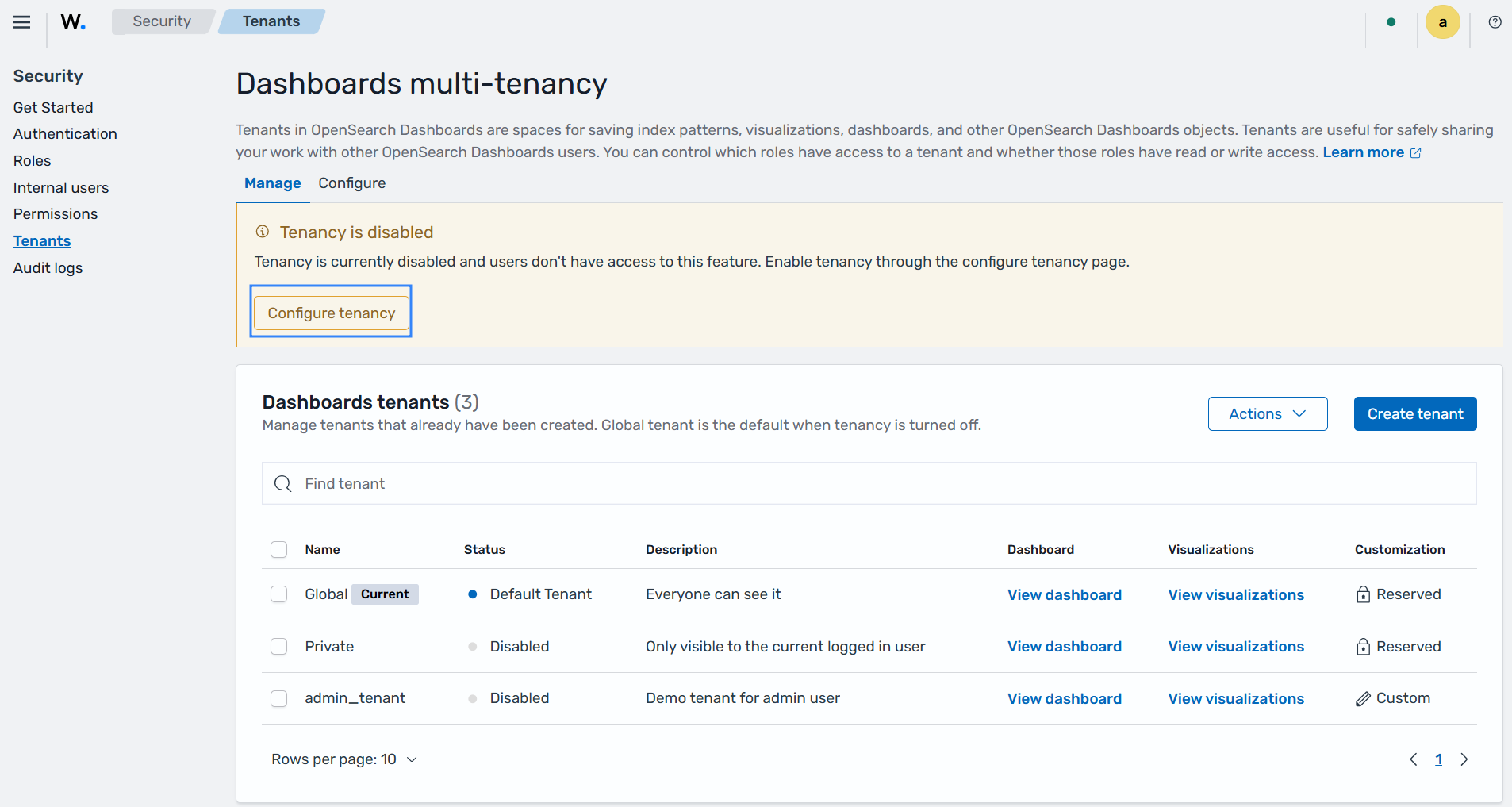1512x807 pixels.
Task: Click 'Everyone can see it' description
Action: pyautogui.click(x=713, y=594)
